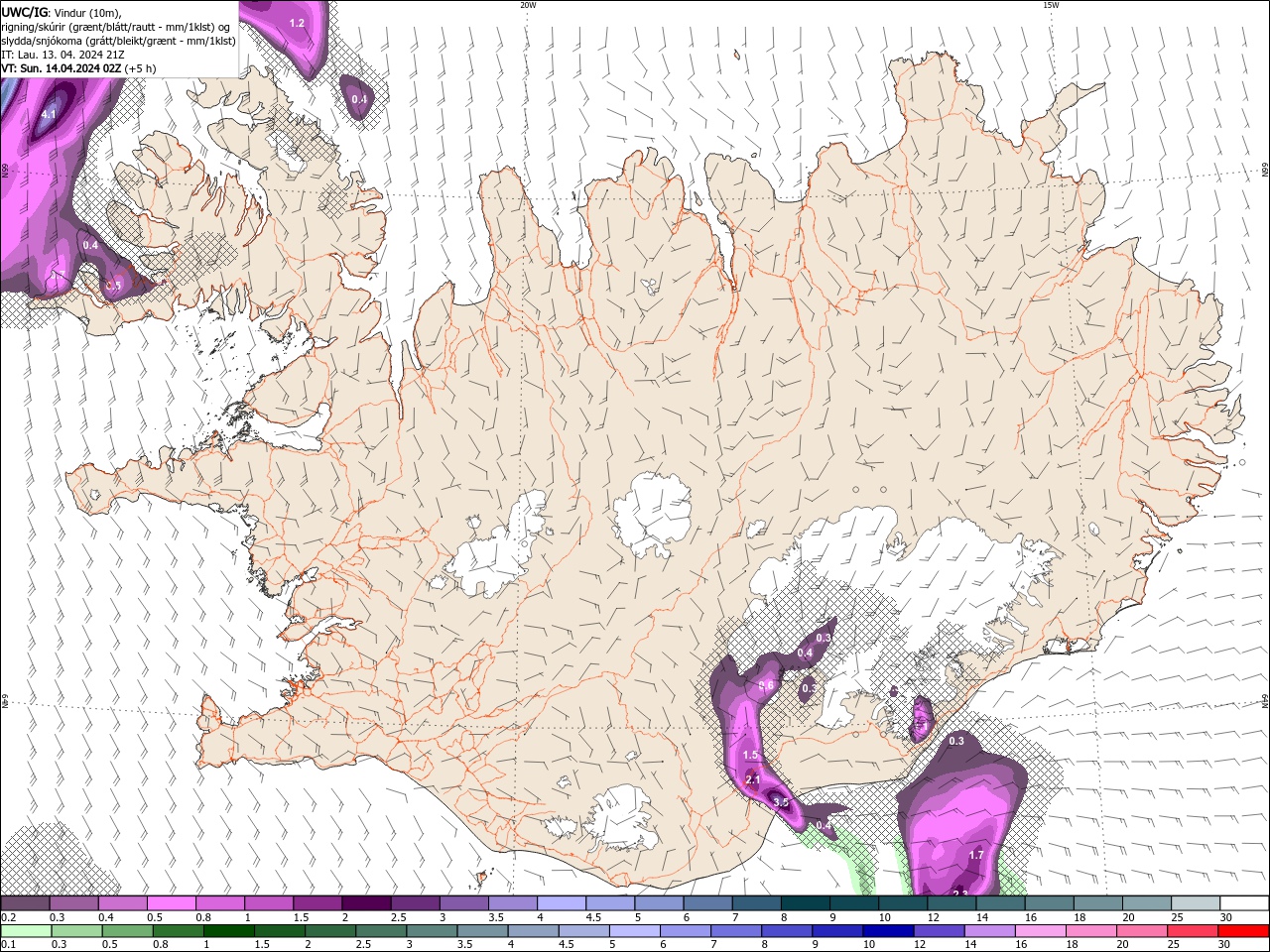This screenshot has width=1270, height=952.
Task: Click the 0.6 precipitation value label
Action: point(766,685)
